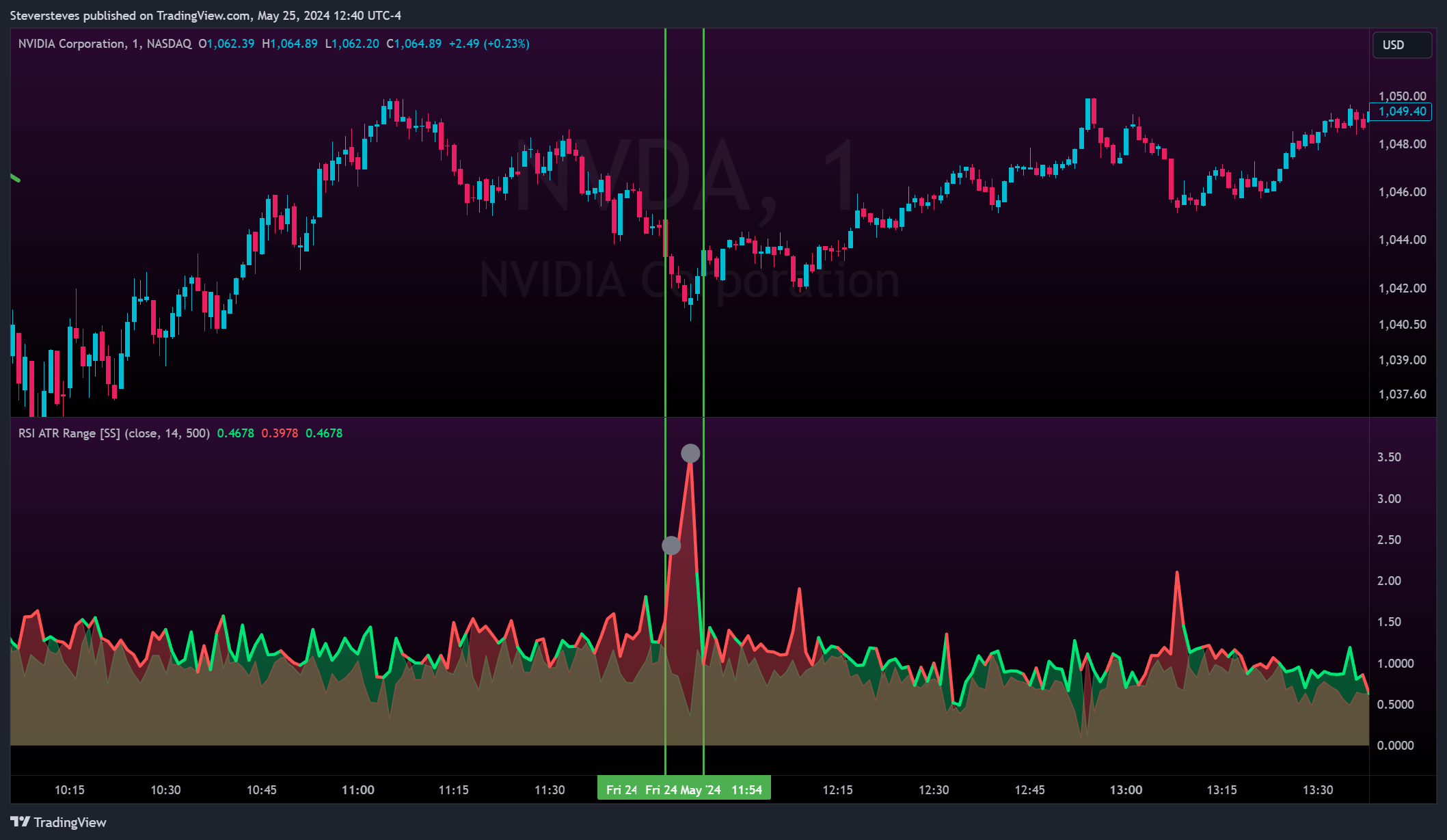Click the 1,037.60 price axis label
The image size is (1447, 840).
point(1402,394)
